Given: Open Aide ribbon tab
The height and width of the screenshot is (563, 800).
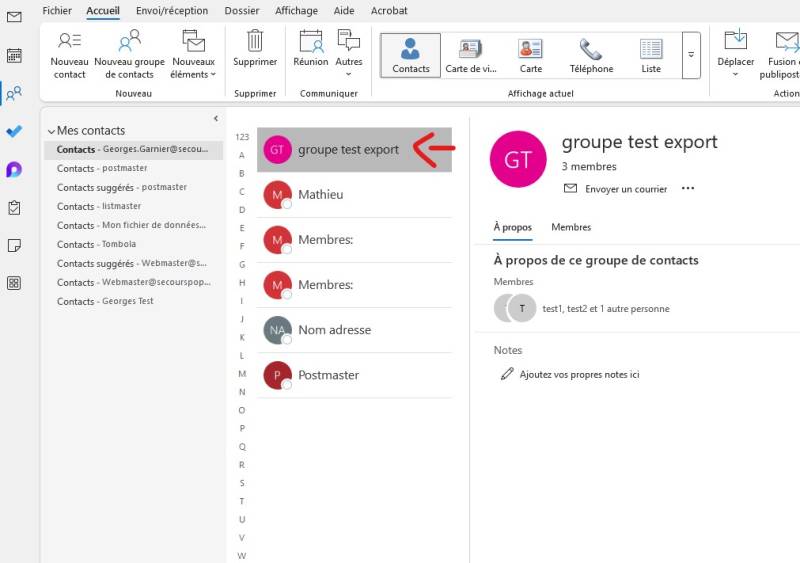Looking at the screenshot, I should 344,11.
